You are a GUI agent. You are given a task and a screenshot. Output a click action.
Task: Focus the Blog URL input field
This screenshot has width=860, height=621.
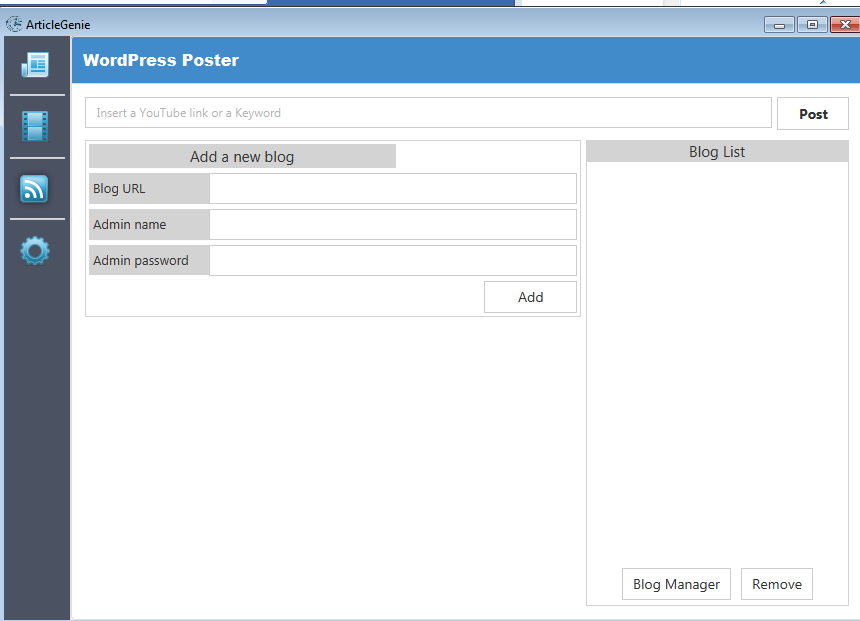pos(393,189)
